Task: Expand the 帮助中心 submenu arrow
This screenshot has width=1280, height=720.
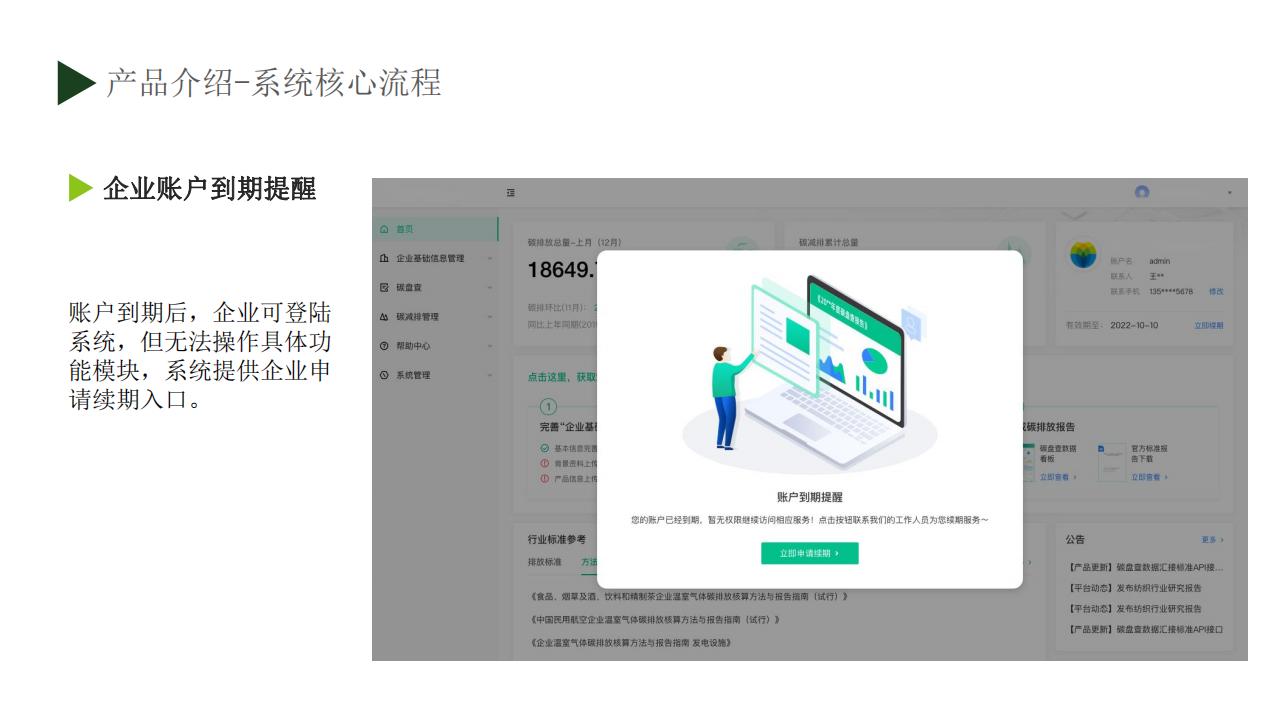Action: [490, 346]
